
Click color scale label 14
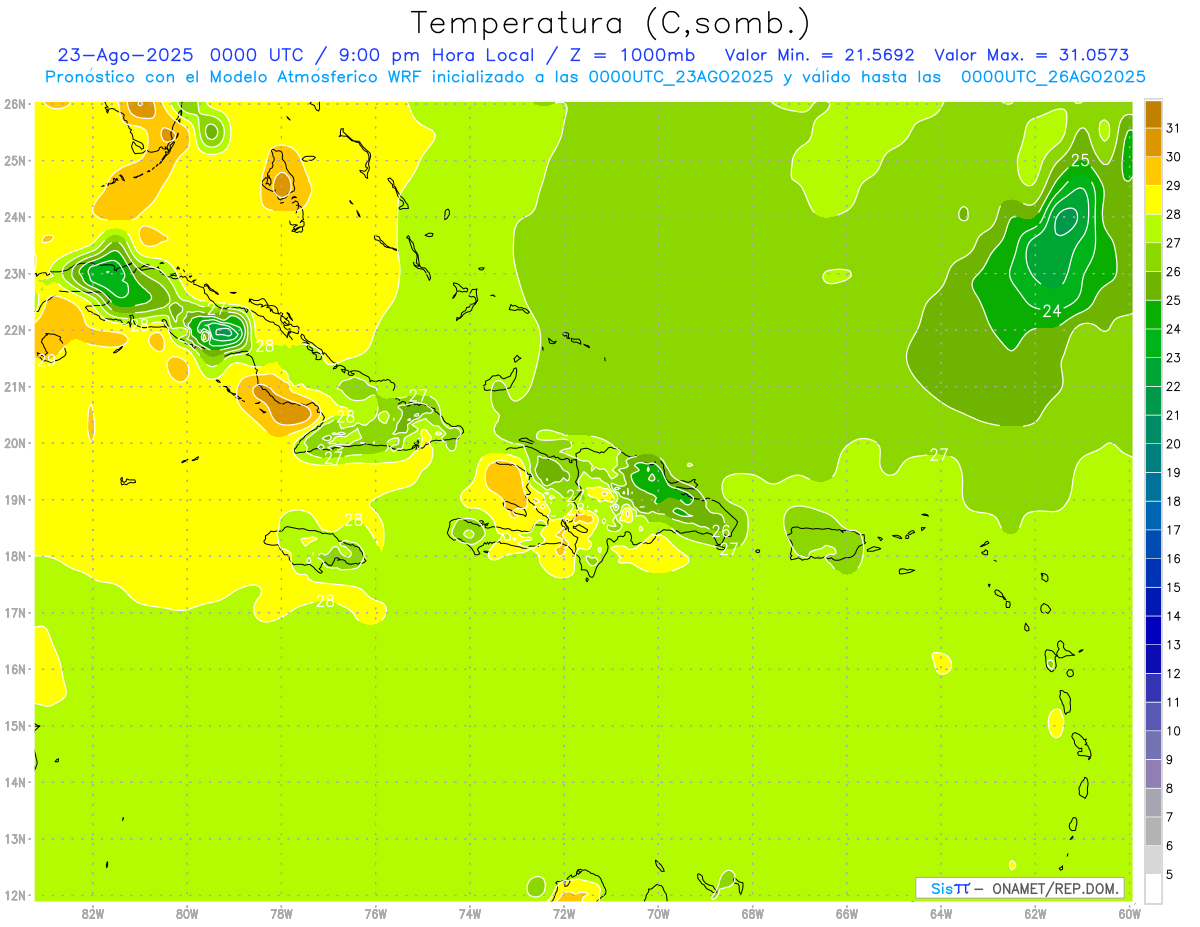pyautogui.click(x=1173, y=615)
